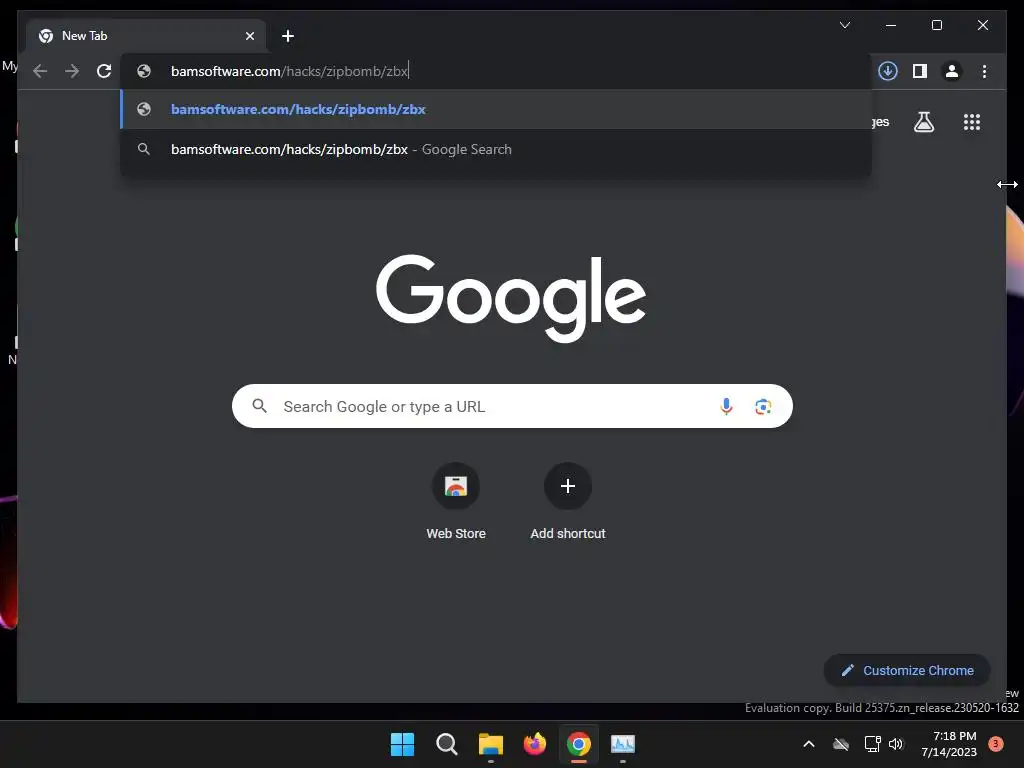Open Firefox from the taskbar

pyautogui.click(x=535, y=744)
